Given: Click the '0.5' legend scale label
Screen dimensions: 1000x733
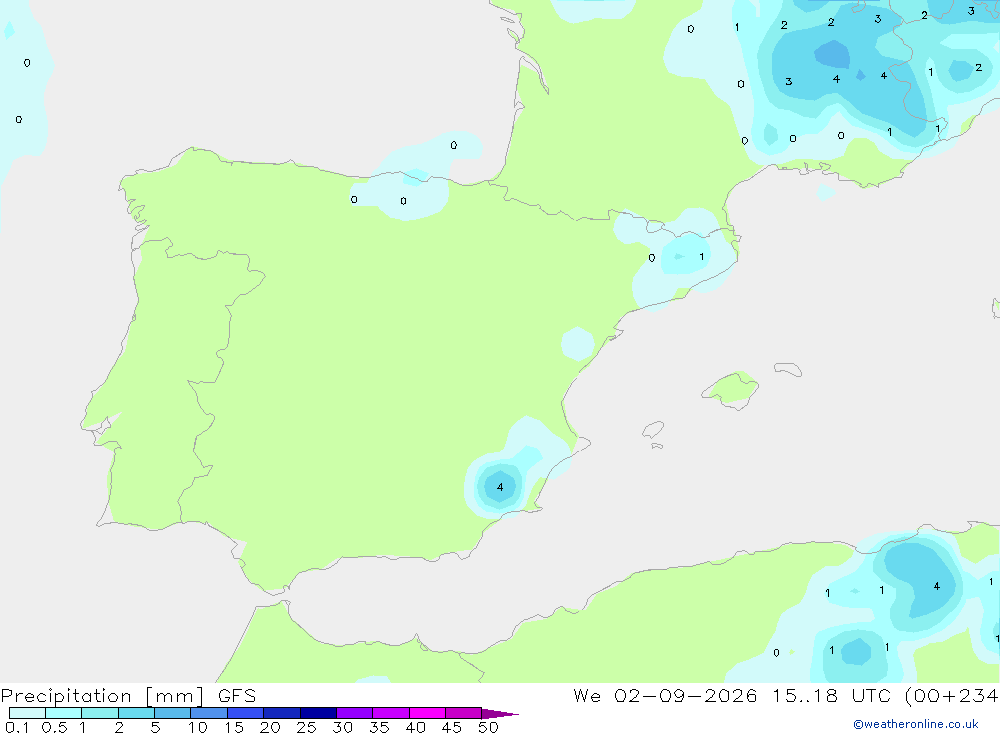Looking at the screenshot, I should coord(54,727).
